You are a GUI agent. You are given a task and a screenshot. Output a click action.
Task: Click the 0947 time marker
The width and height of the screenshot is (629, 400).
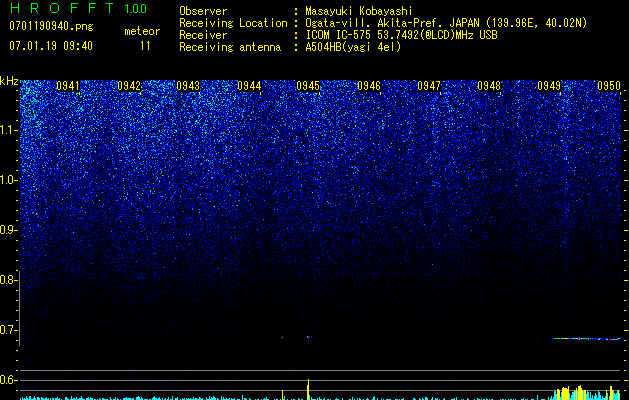(x=429, y=86)
